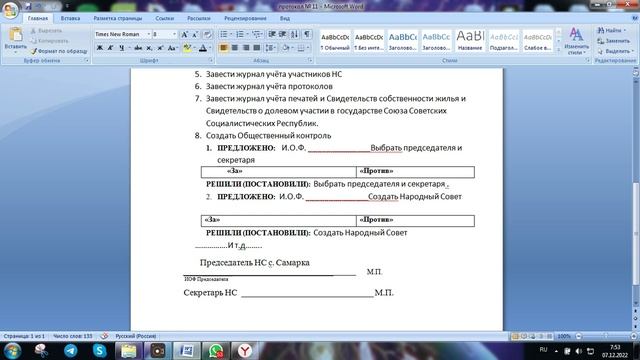Click zoom out minus button
Viewport: 640px width, 360px height.
point(578,336)
